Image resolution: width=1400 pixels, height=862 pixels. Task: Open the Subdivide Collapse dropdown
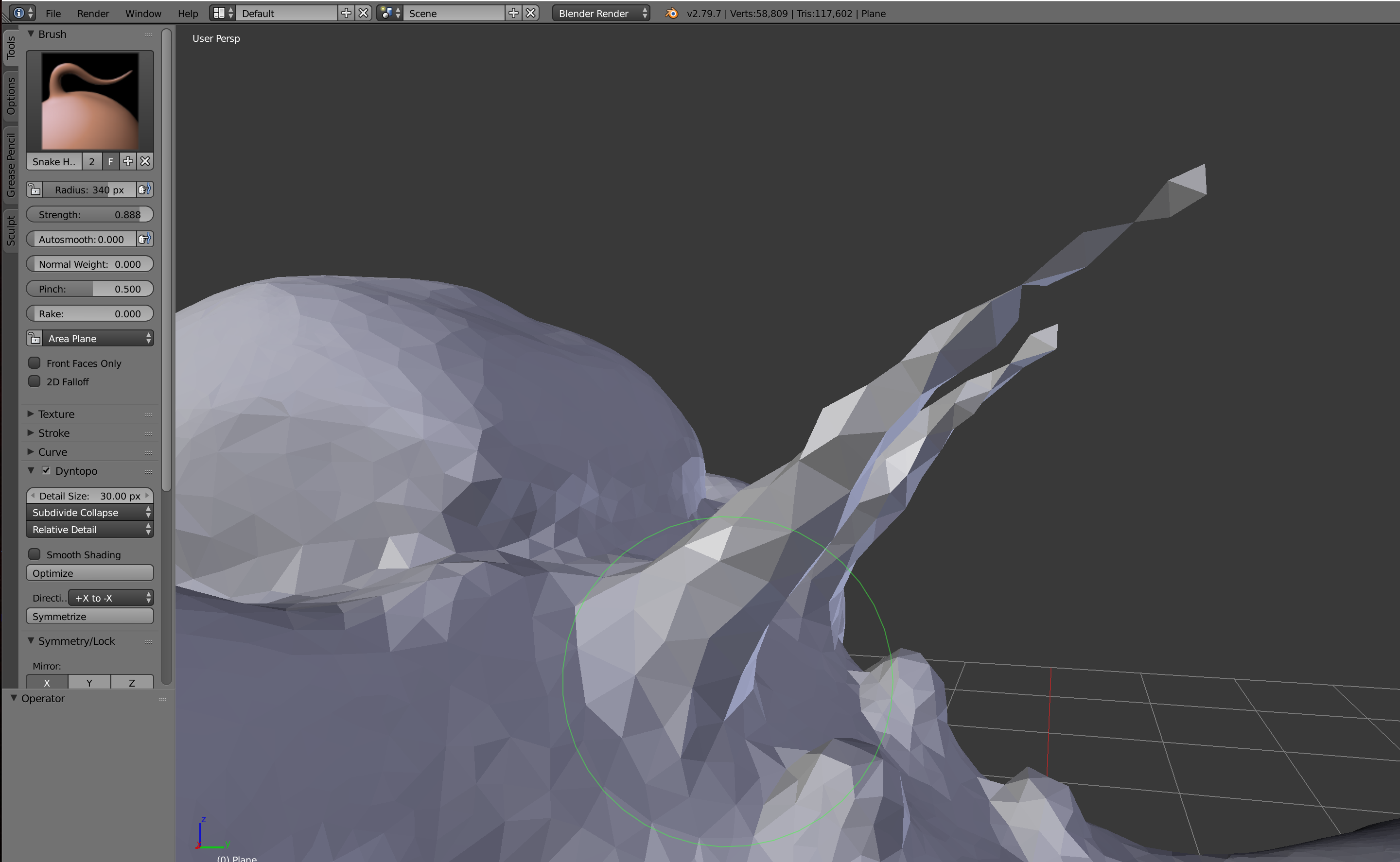pyautogui.click(x=89, y=512)
